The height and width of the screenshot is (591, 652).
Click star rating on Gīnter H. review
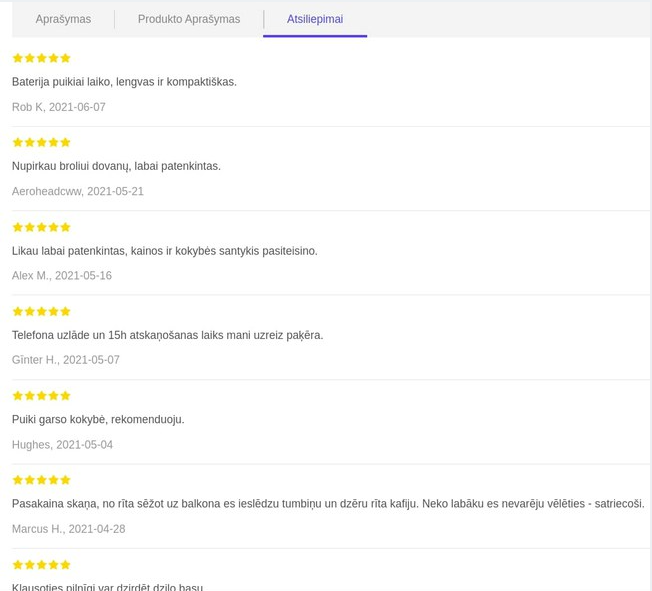click(41, 311)
